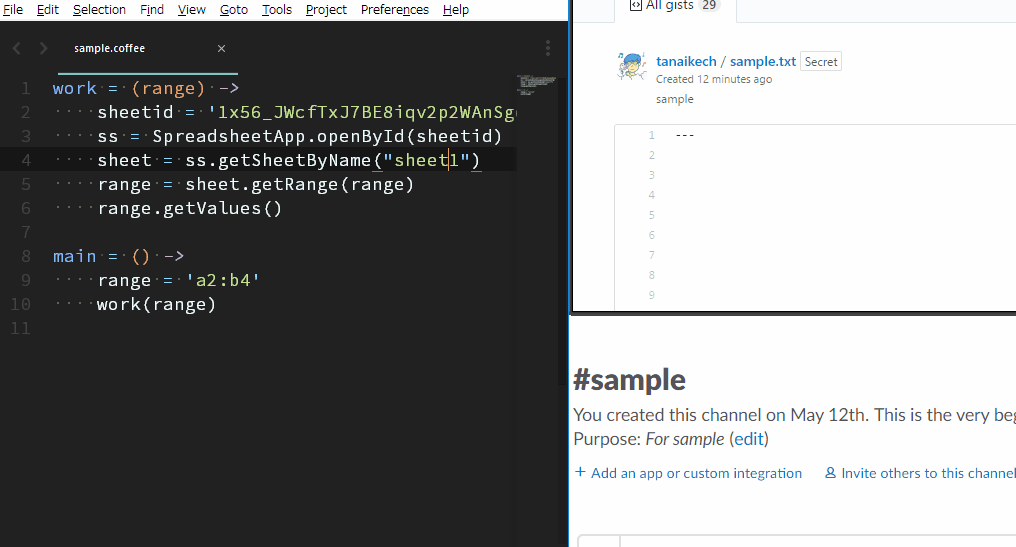Open tanaikech user avatar

click(x=632, y=66)
